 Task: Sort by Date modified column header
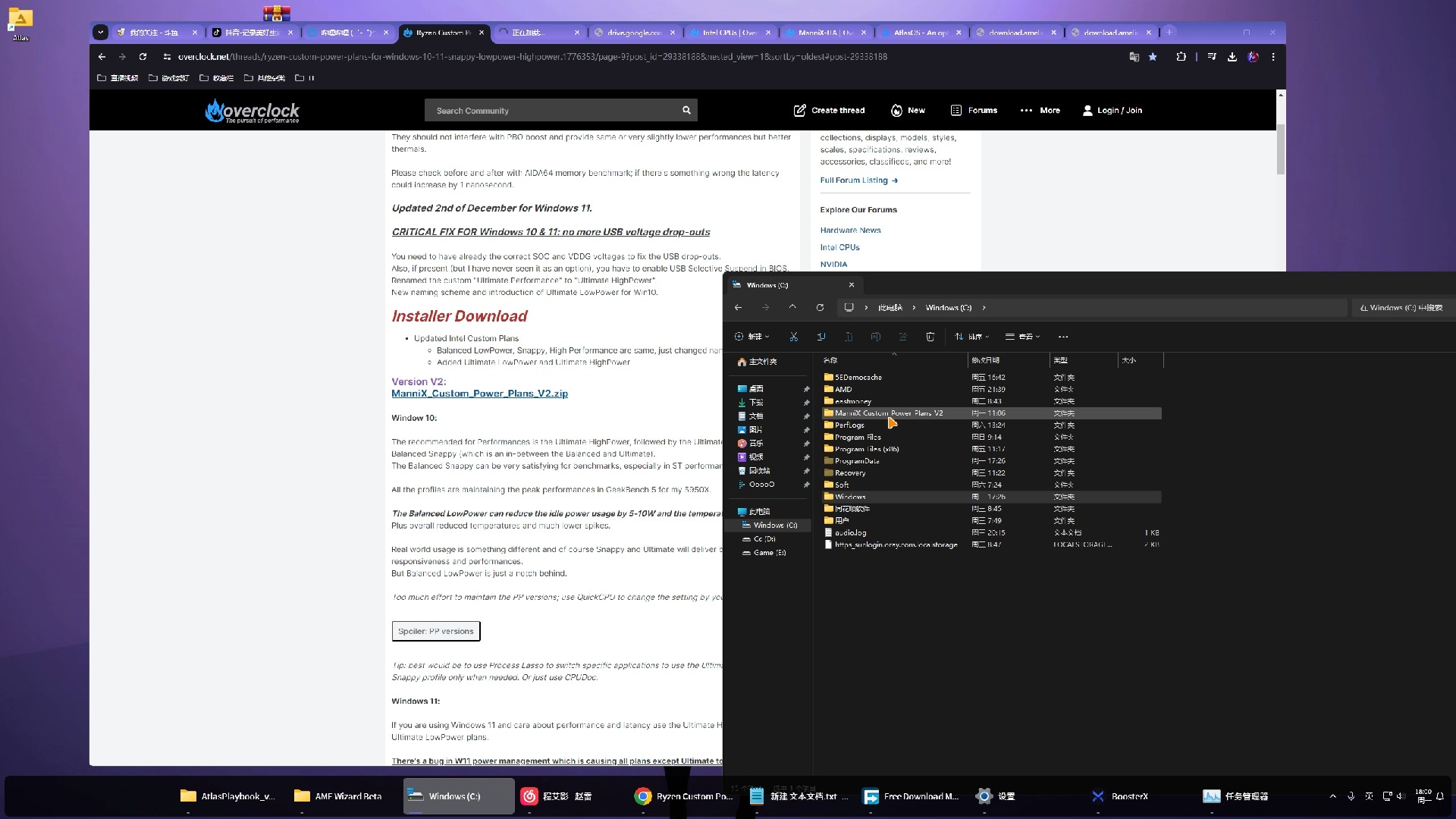pos(1009,360)
